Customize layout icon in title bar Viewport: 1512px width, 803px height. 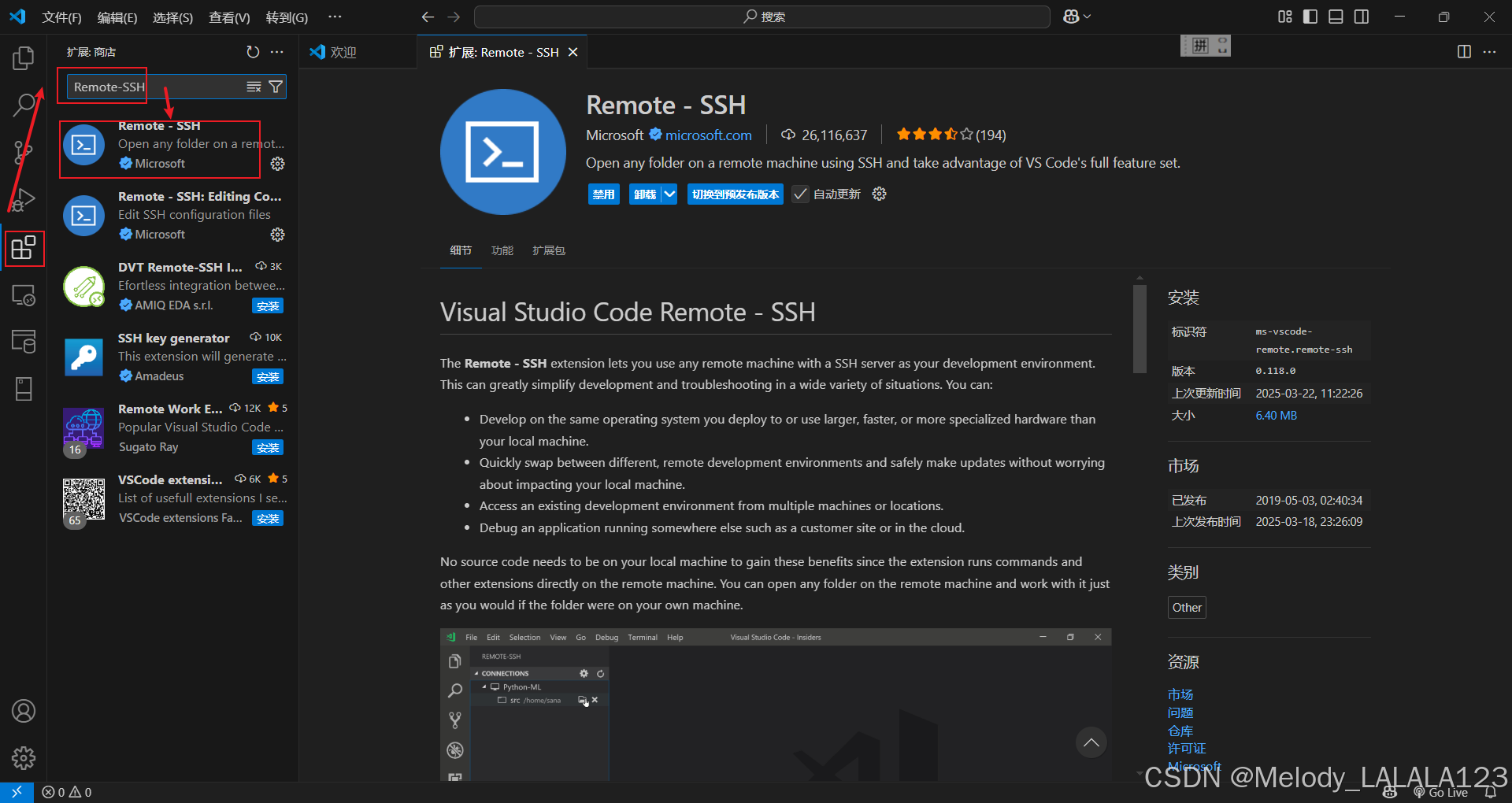(1285, 17)
